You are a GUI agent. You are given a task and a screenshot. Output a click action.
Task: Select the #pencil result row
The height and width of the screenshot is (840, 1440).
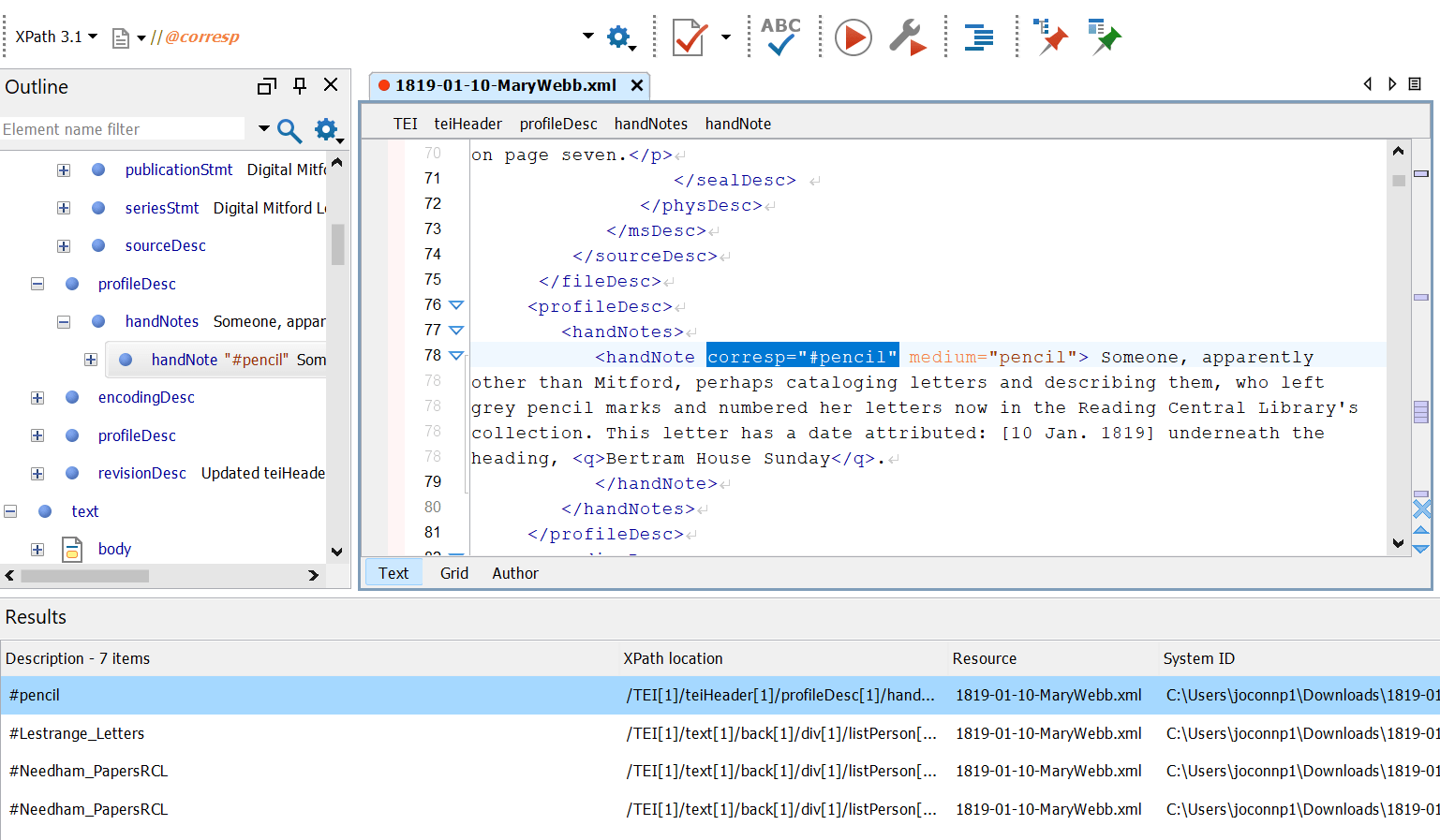(x=720, y=695)
